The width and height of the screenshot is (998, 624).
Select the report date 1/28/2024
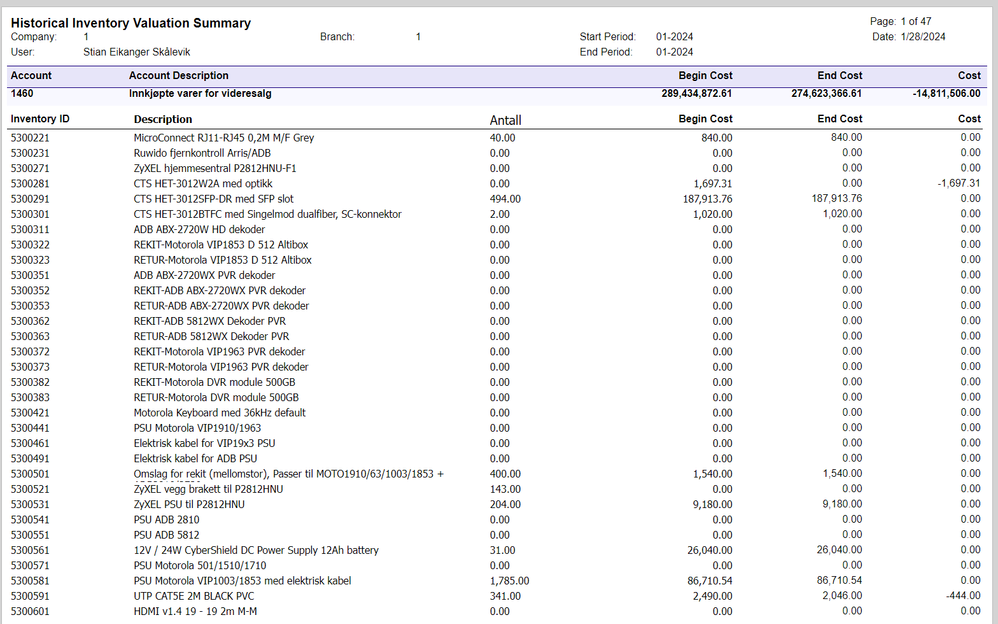coord(923,37)
